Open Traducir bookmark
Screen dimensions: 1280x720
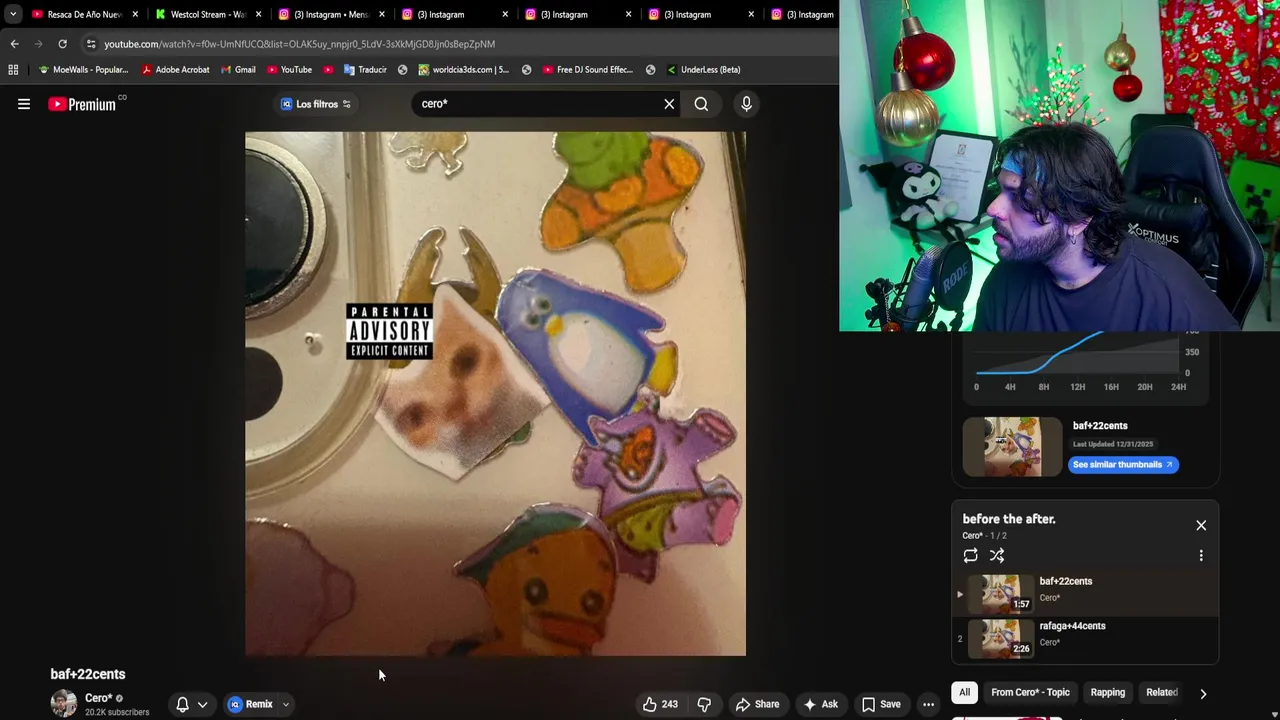[365, 70]
